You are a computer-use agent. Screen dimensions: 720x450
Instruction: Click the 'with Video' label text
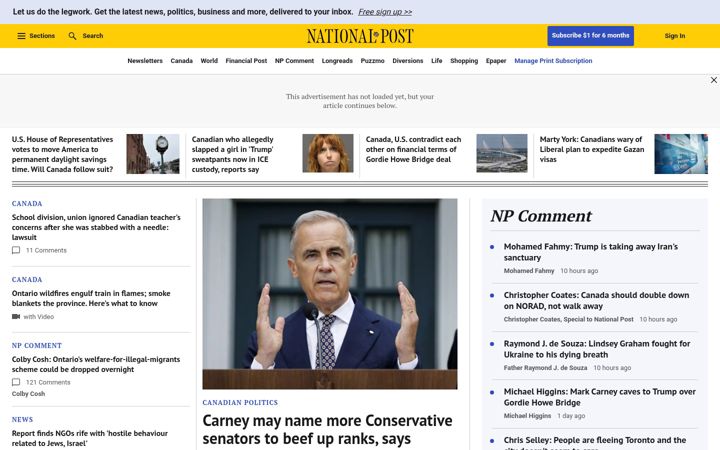click(x=39, y=317)
